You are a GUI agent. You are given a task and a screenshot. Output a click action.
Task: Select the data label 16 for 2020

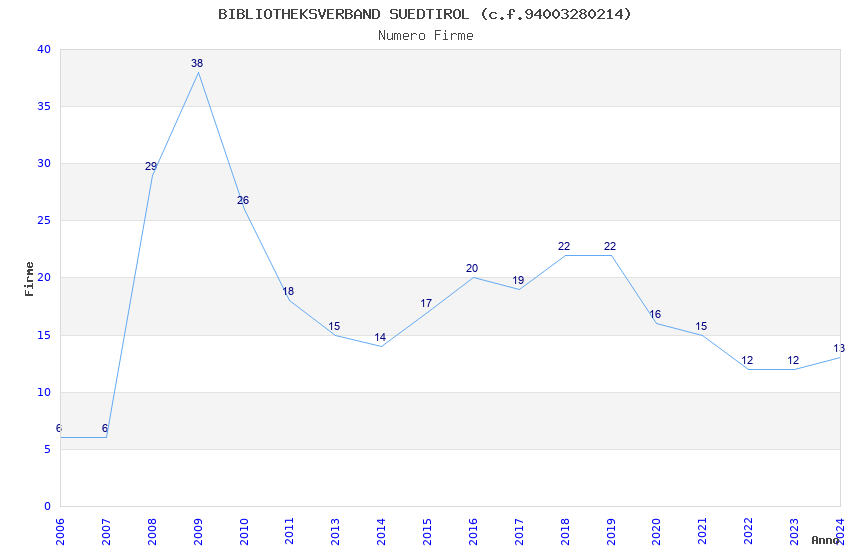click(x=655, y=314)
